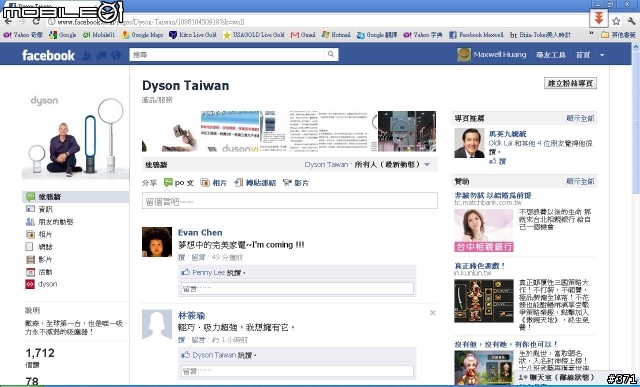This screenshot has height=387, width=640.
Task: Choose the po post share option
Action: click(178, 182)
